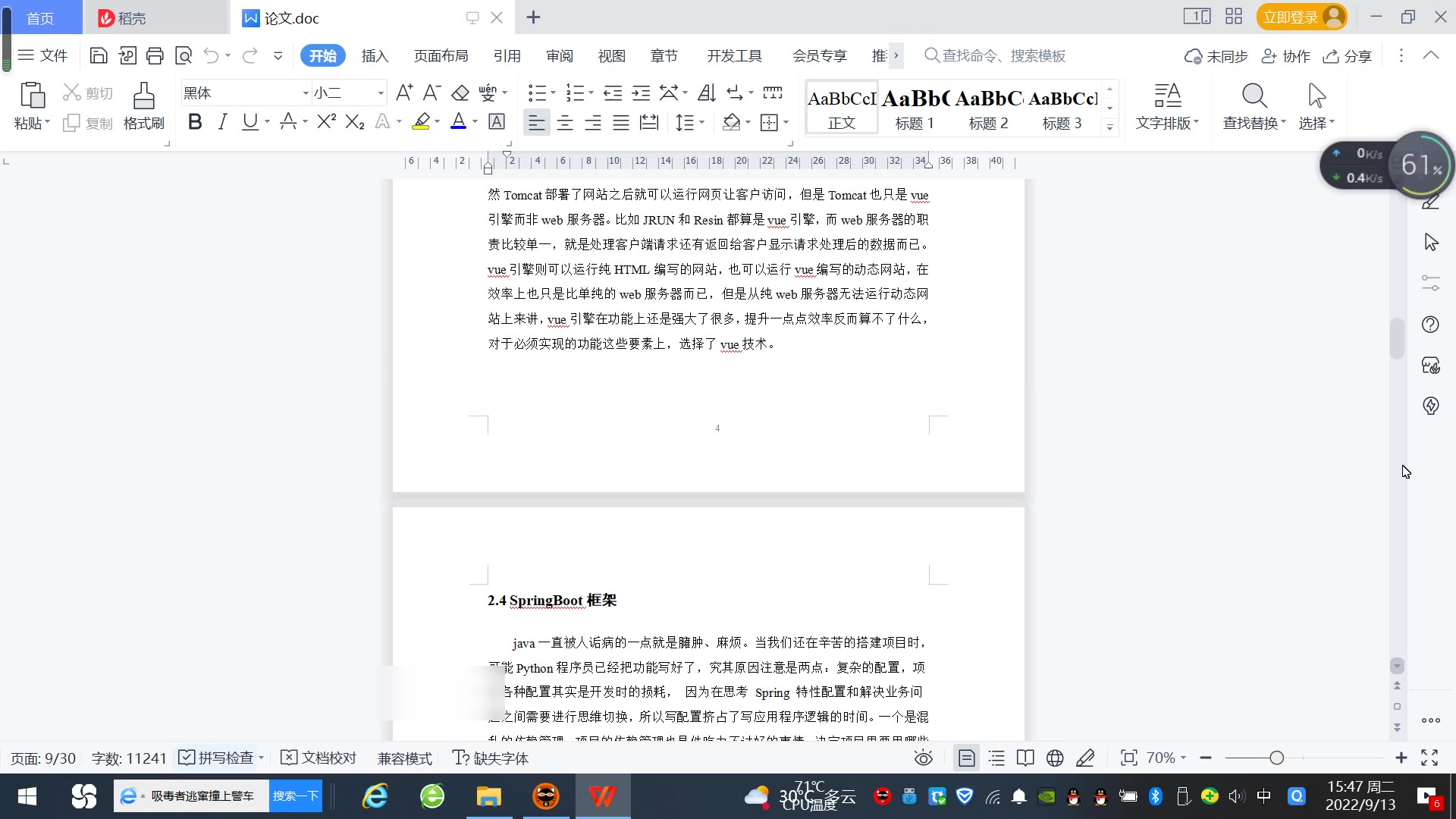Screen dimensions: 1456x819
Task: Apply superscript formatting
Action: (326, 122)
